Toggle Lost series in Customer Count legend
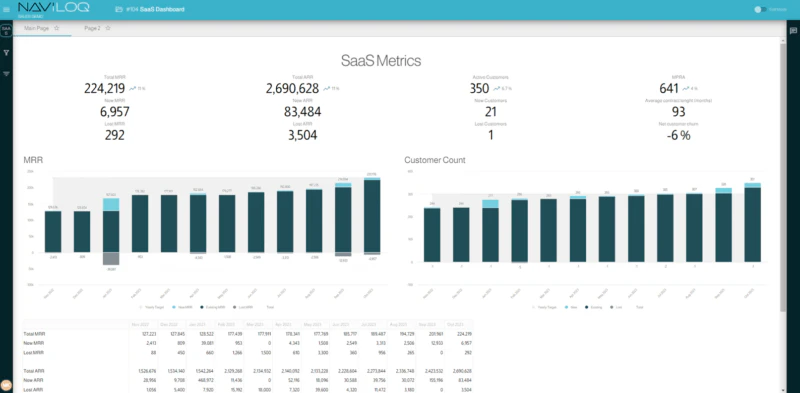The height and width of the screenshot is (393, 800). click(616, 307)
